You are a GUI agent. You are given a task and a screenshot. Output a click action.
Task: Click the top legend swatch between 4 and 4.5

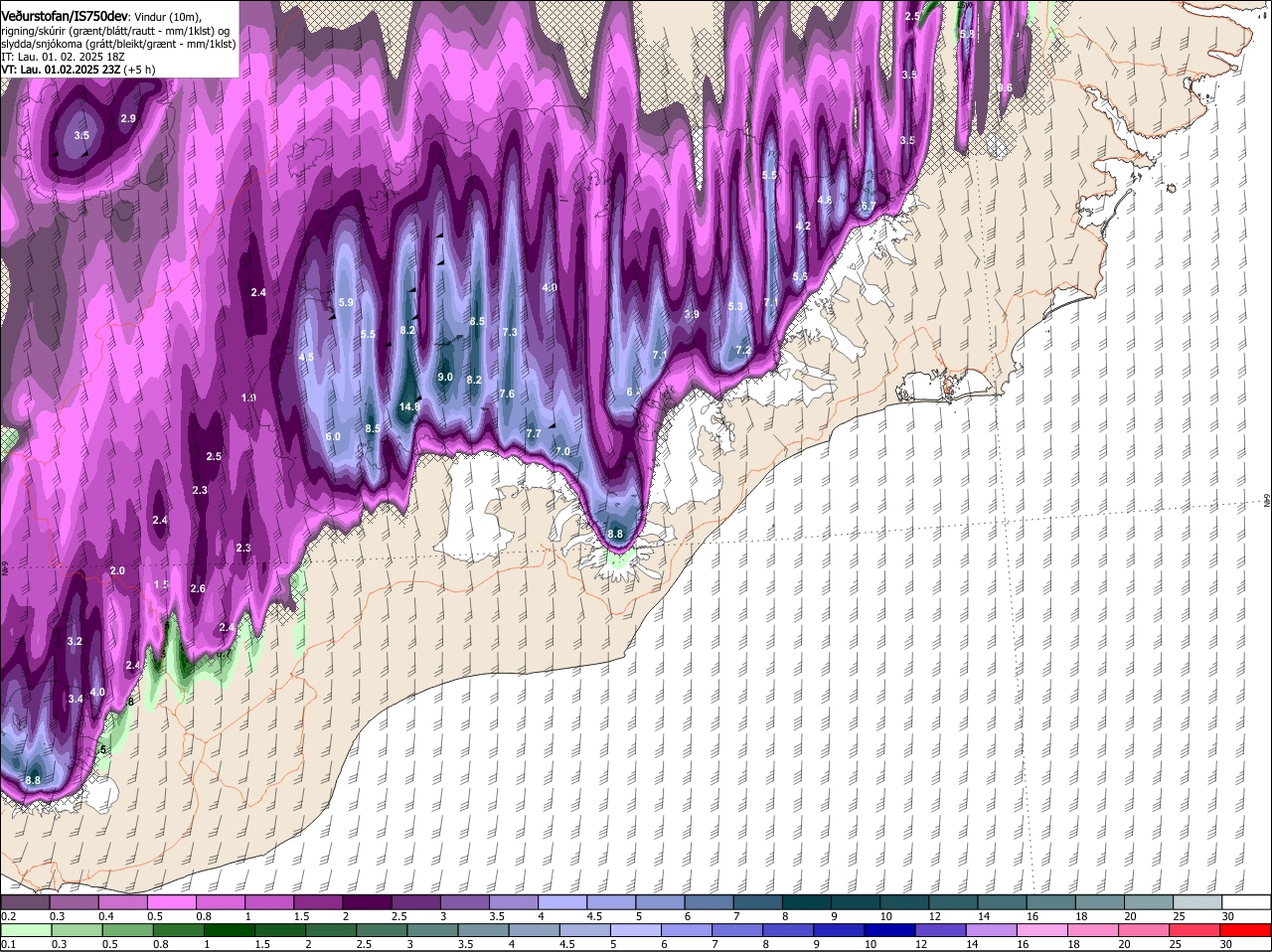[562, 902]
